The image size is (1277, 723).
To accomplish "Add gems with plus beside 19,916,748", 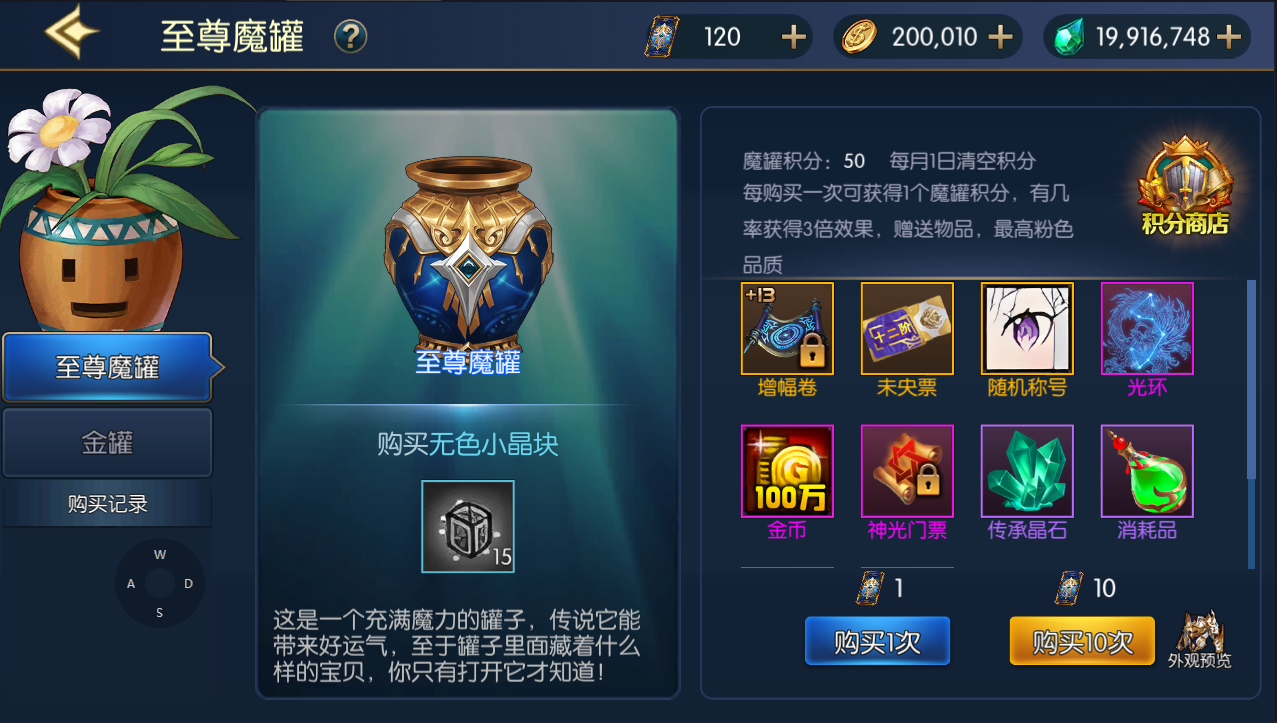I will (1228, 38).
